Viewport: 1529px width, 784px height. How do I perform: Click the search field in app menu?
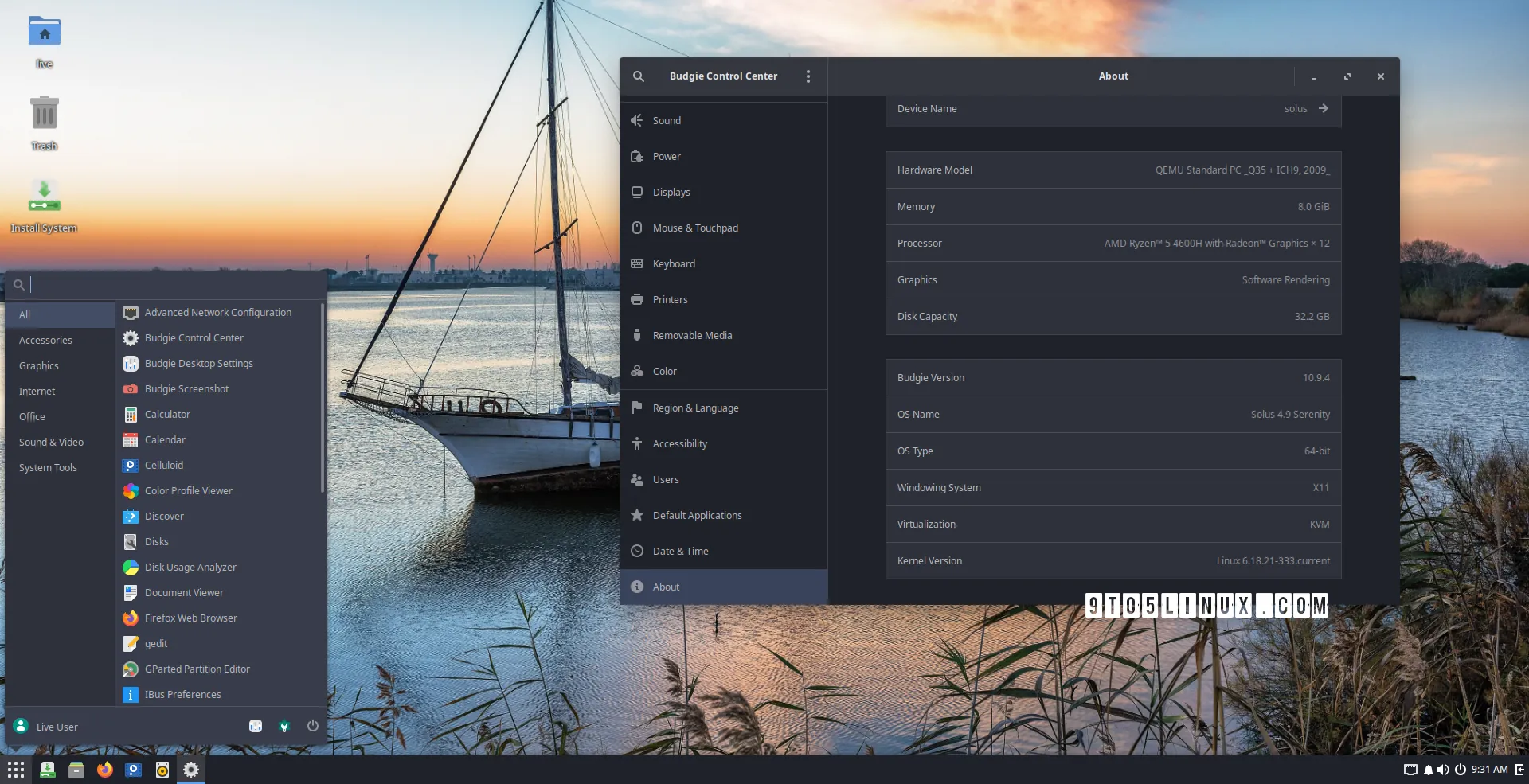(159, 284)
